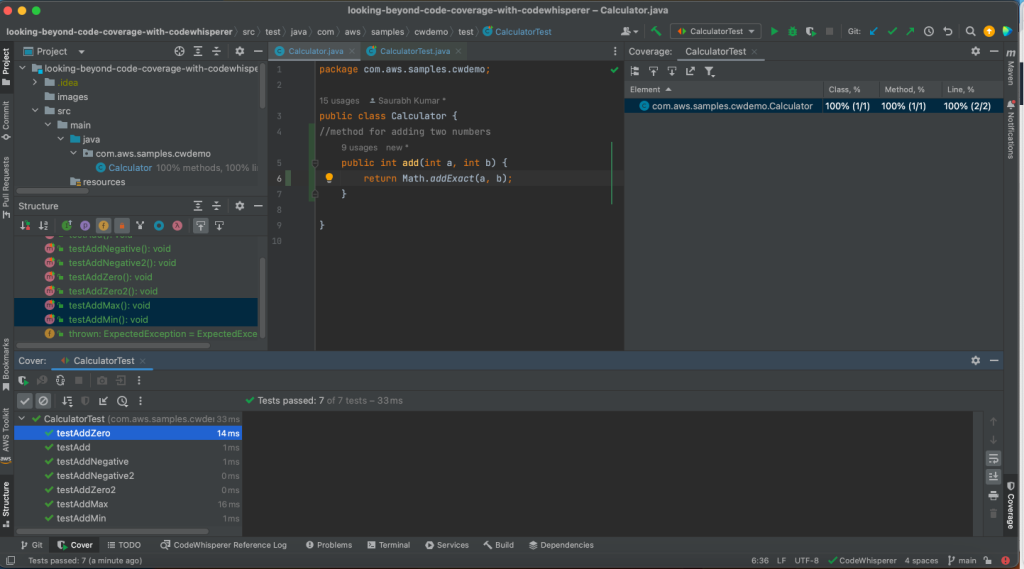Click the main branch in status bar
Image resolution: width=1024 pixels, height=569 pixels.
[962, 561]
